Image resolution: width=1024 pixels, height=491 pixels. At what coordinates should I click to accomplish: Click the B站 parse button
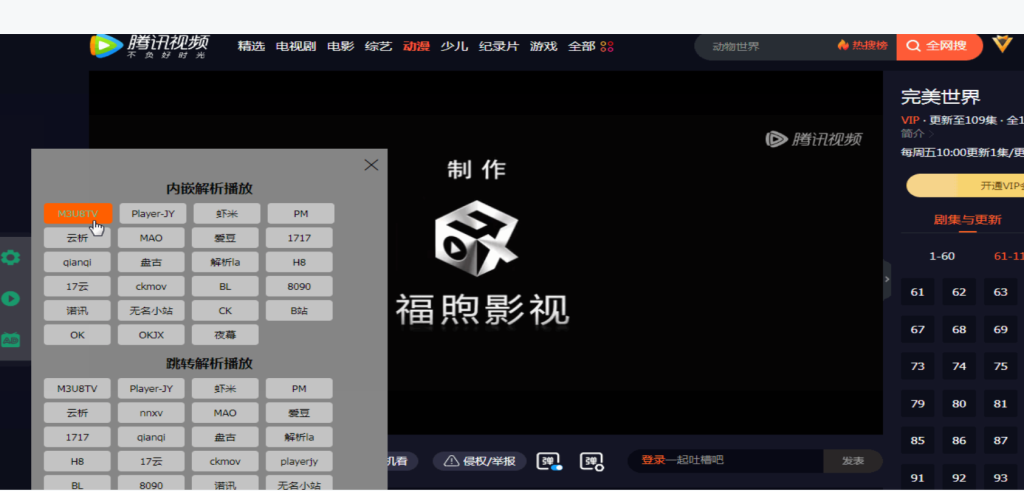pyautogui.click(x=299, y=311)
